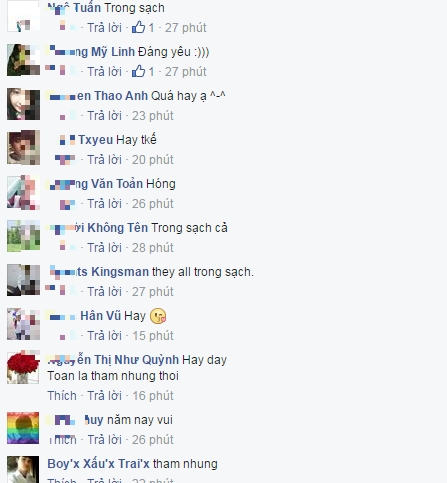Like Nguyễn Thị Như Quỳnh's comment via Thích
The image size is (447, 483).
tap(62, 396)
